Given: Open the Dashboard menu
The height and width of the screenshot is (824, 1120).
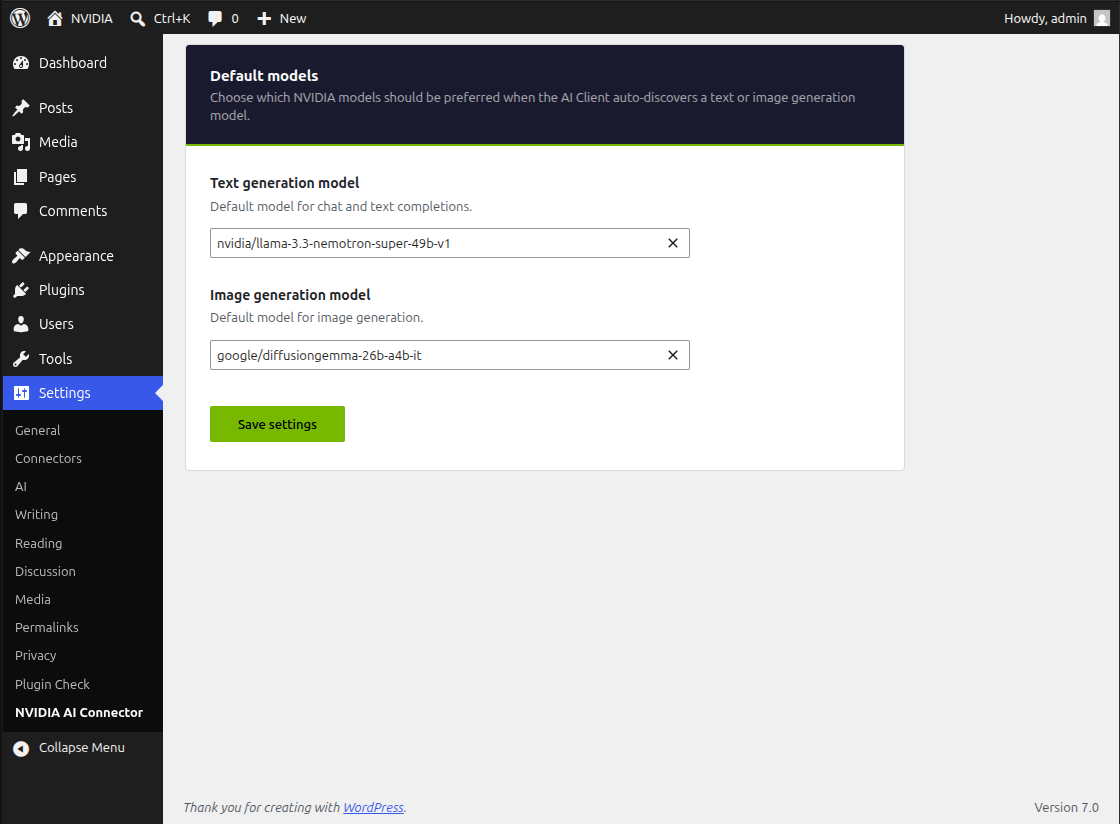Looking at the screenshot, I should coord(83,63).
